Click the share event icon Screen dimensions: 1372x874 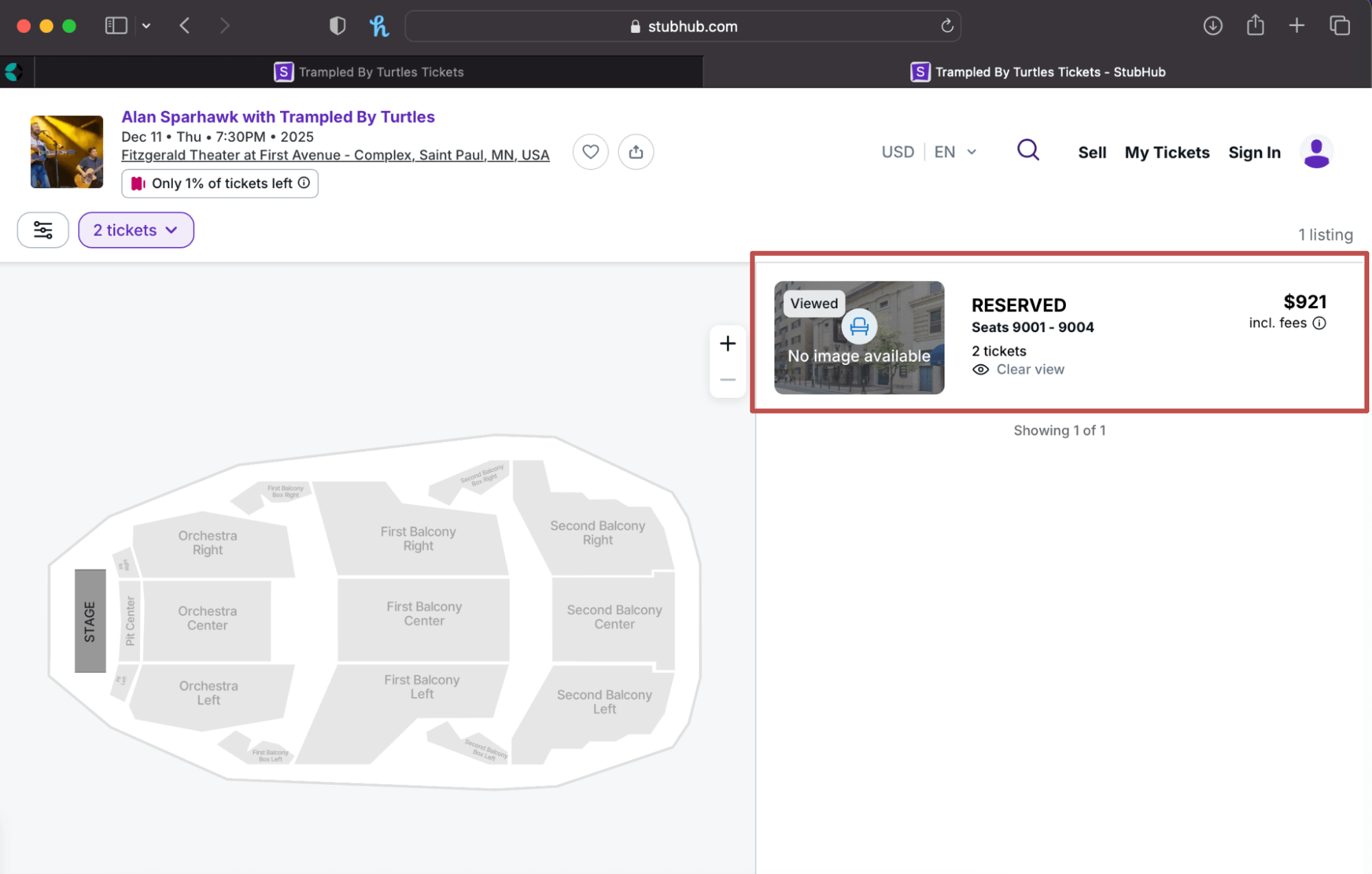[x=636, y=152]
